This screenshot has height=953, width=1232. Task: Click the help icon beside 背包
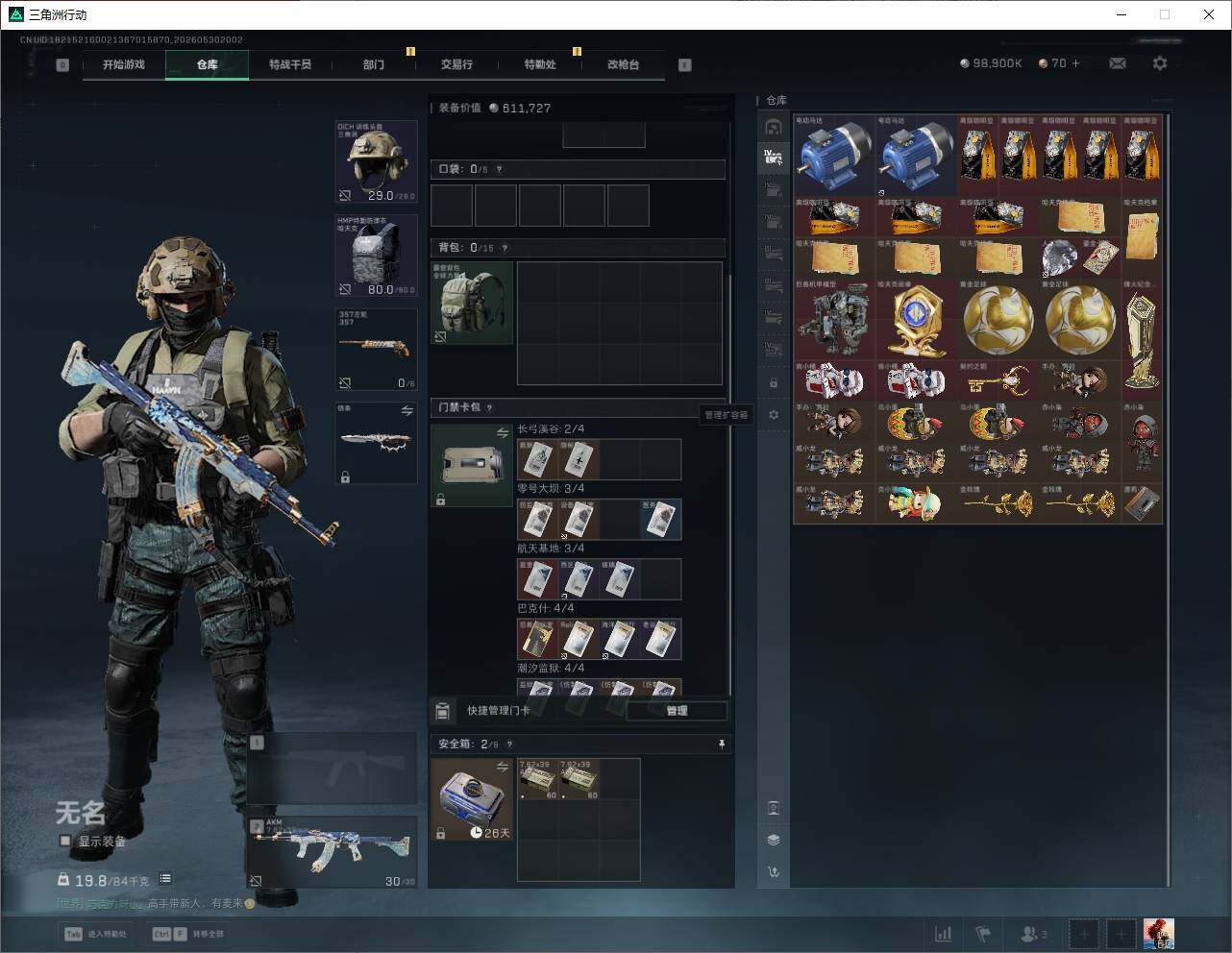point(505,248)
